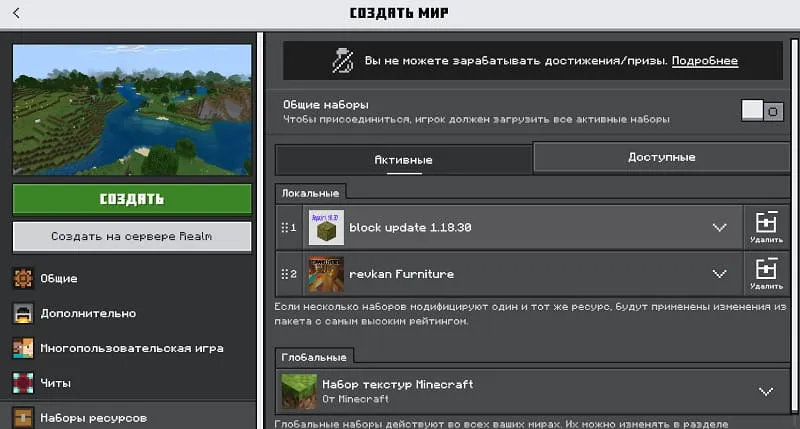Click the Набор текстур Minecraft title
This screenshot has height=429, width=800.
click(x=397, y=385)
